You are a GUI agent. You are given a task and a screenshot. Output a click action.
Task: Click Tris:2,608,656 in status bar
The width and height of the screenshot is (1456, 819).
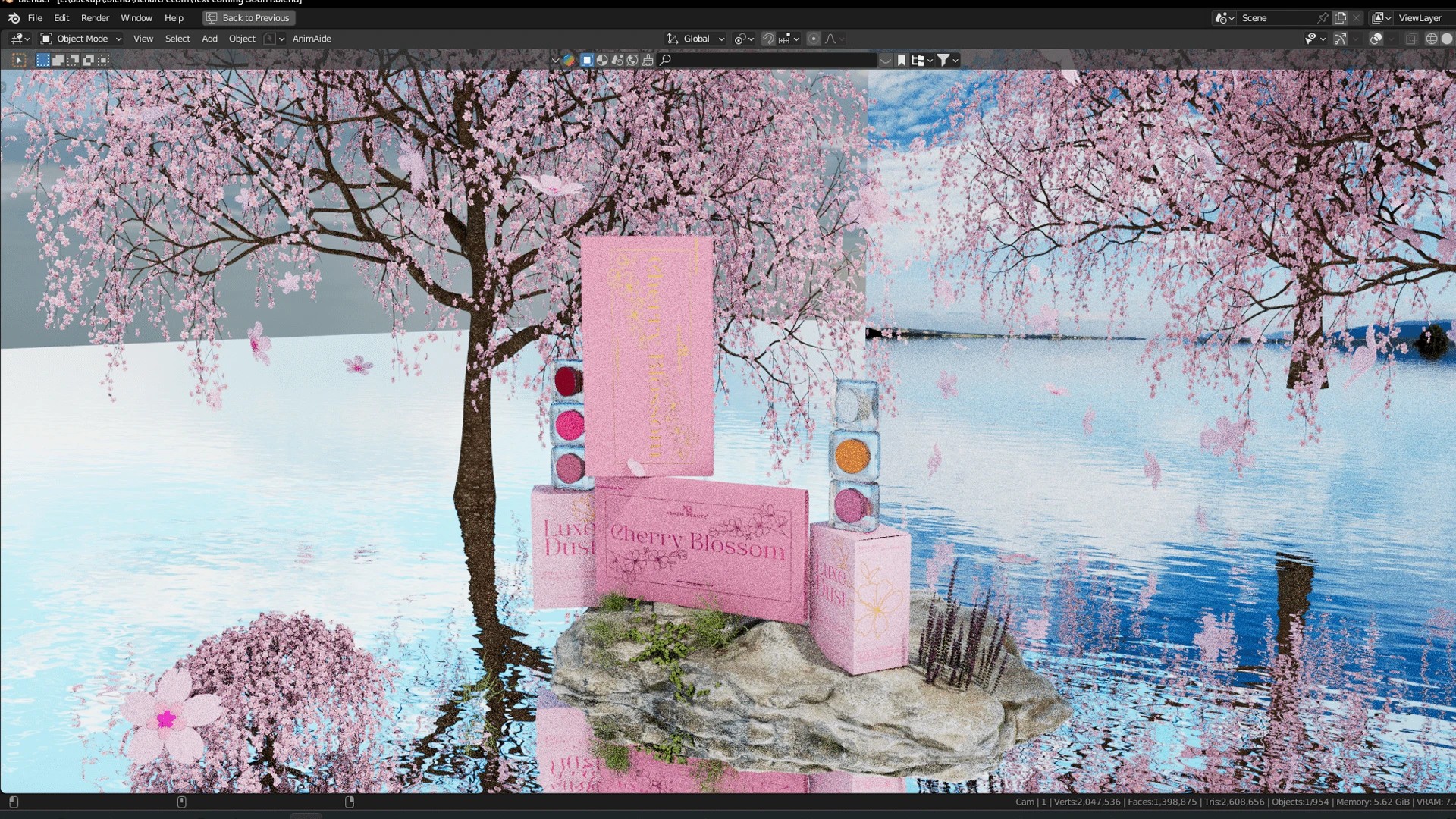point(1234,802)
